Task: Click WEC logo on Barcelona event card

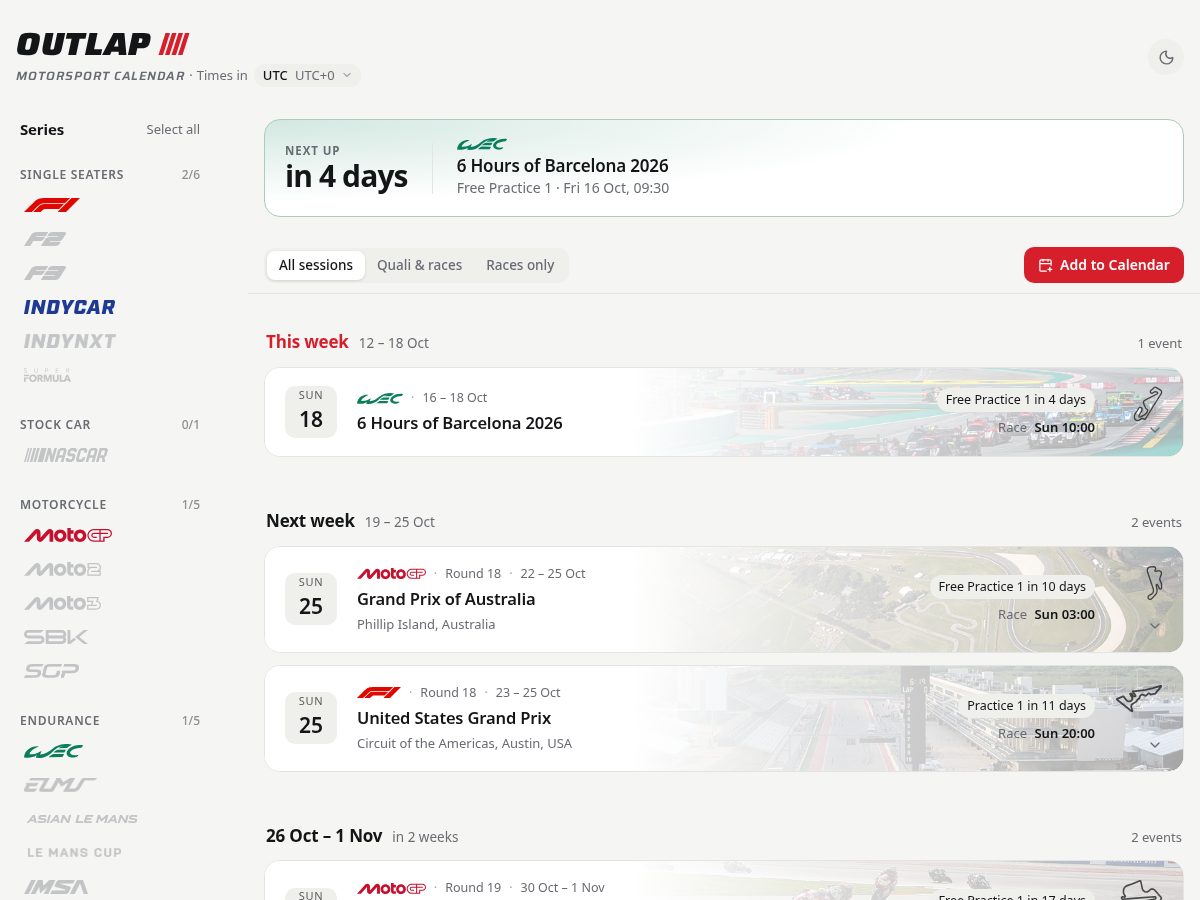Action: click(380, 398)
